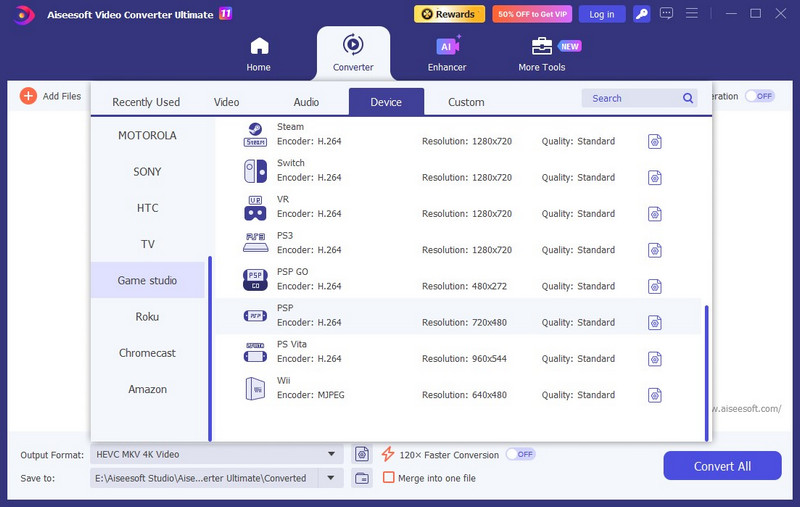Click the Aiseesoft app logo
The width and height of the screenshot is (800, 507).
coord(23,14)
